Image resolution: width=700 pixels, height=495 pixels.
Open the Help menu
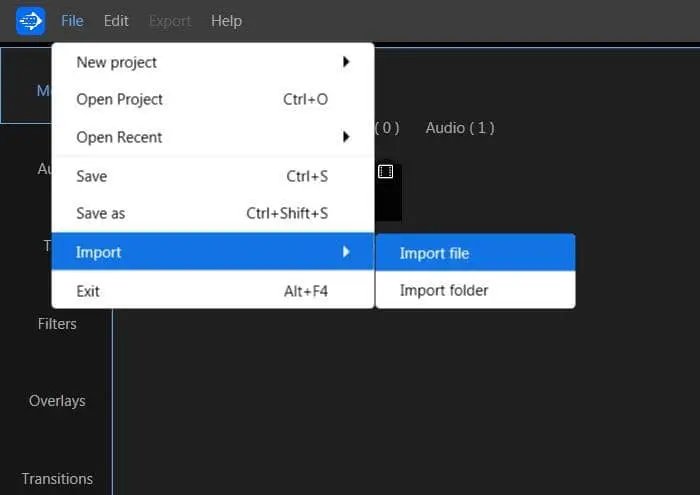[226, 20]
